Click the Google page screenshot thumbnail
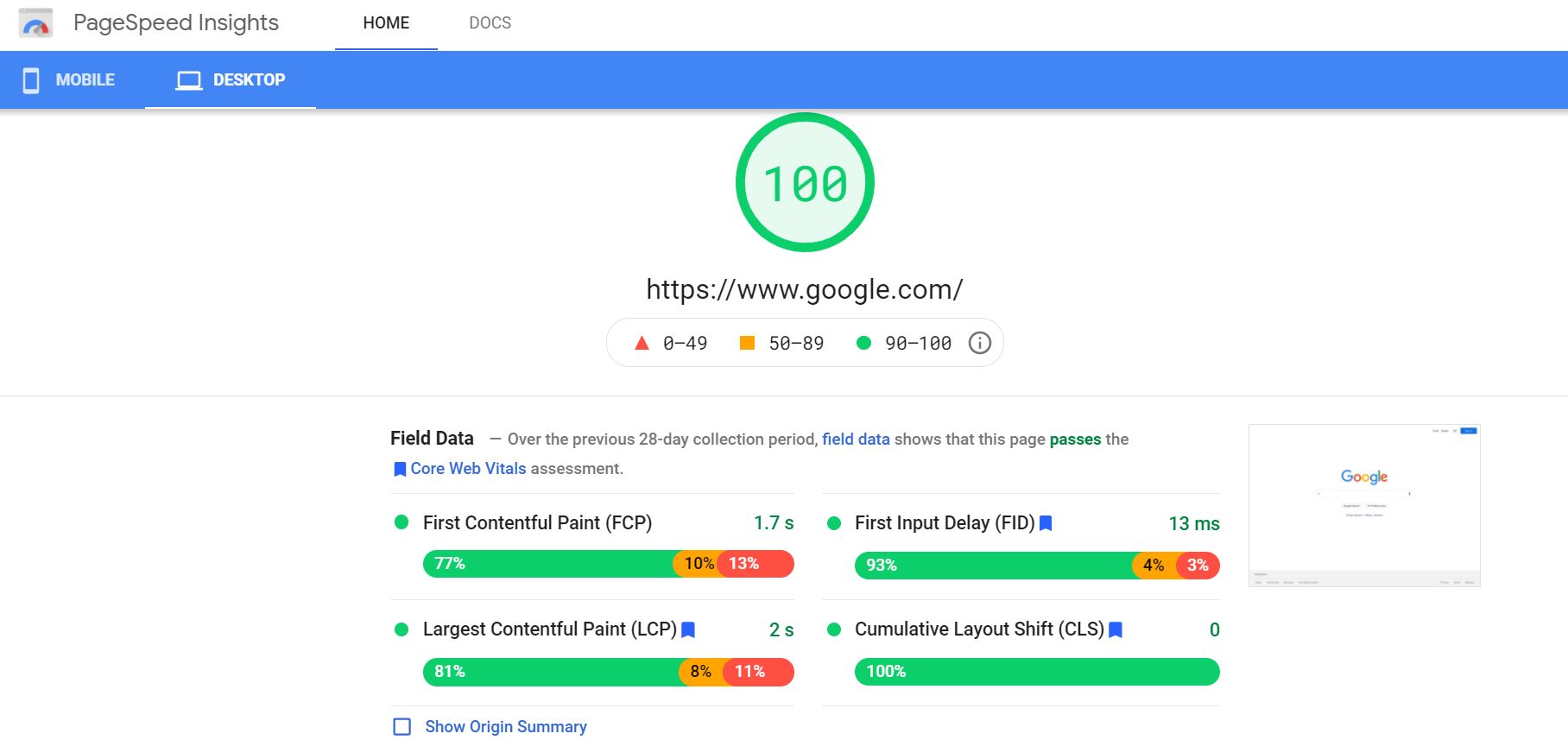 coord(1364,505)
